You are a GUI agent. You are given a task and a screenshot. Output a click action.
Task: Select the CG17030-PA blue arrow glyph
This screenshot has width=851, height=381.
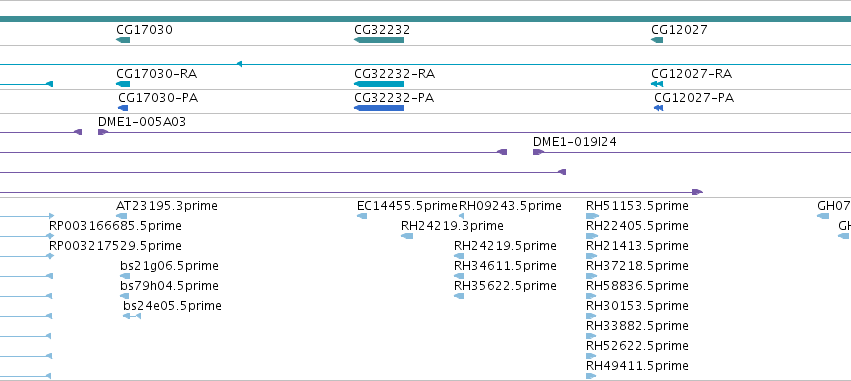123,108
